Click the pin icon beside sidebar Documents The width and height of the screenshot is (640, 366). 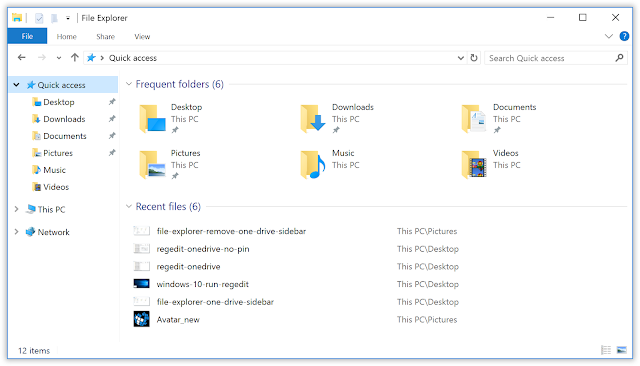point(112,135)
